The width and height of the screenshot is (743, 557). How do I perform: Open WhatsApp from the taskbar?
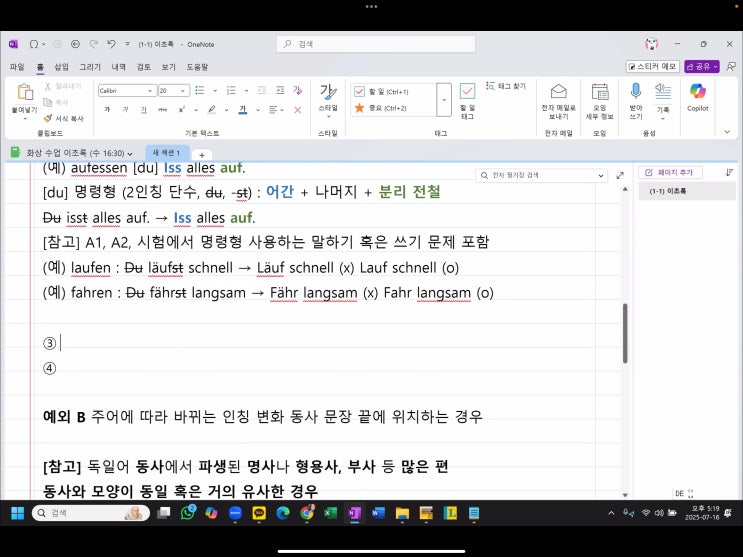click(188, 512)
